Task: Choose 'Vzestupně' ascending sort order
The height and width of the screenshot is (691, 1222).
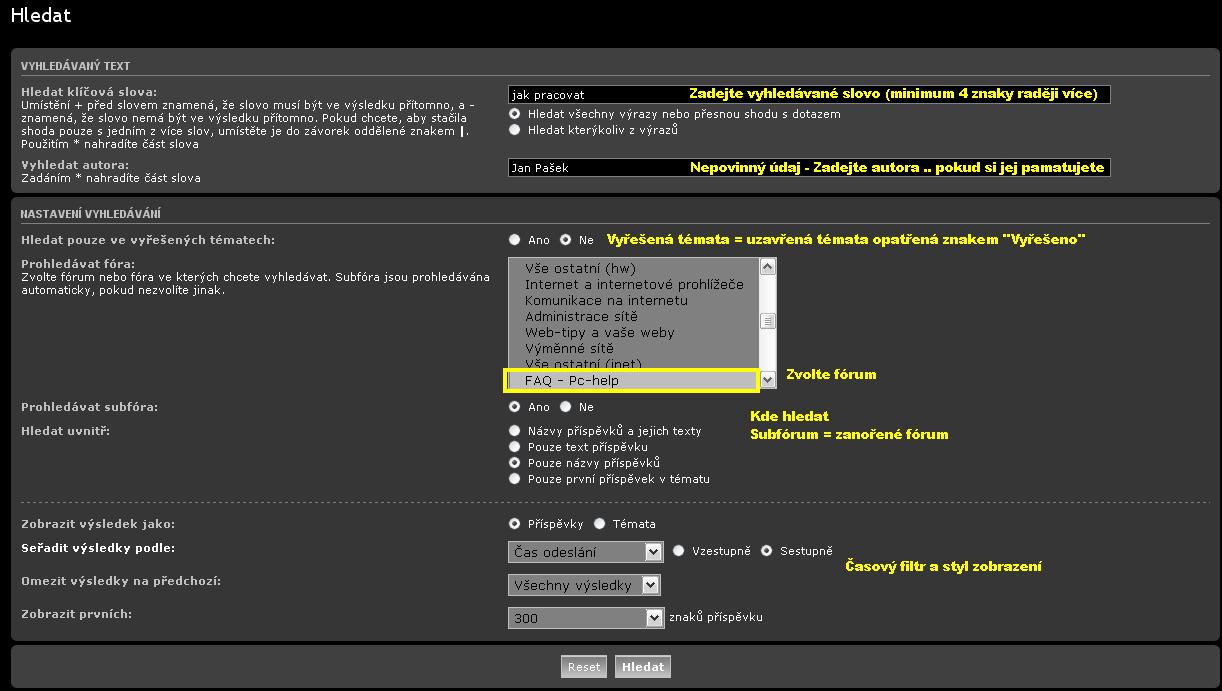Action: click(x=679, y=551)
